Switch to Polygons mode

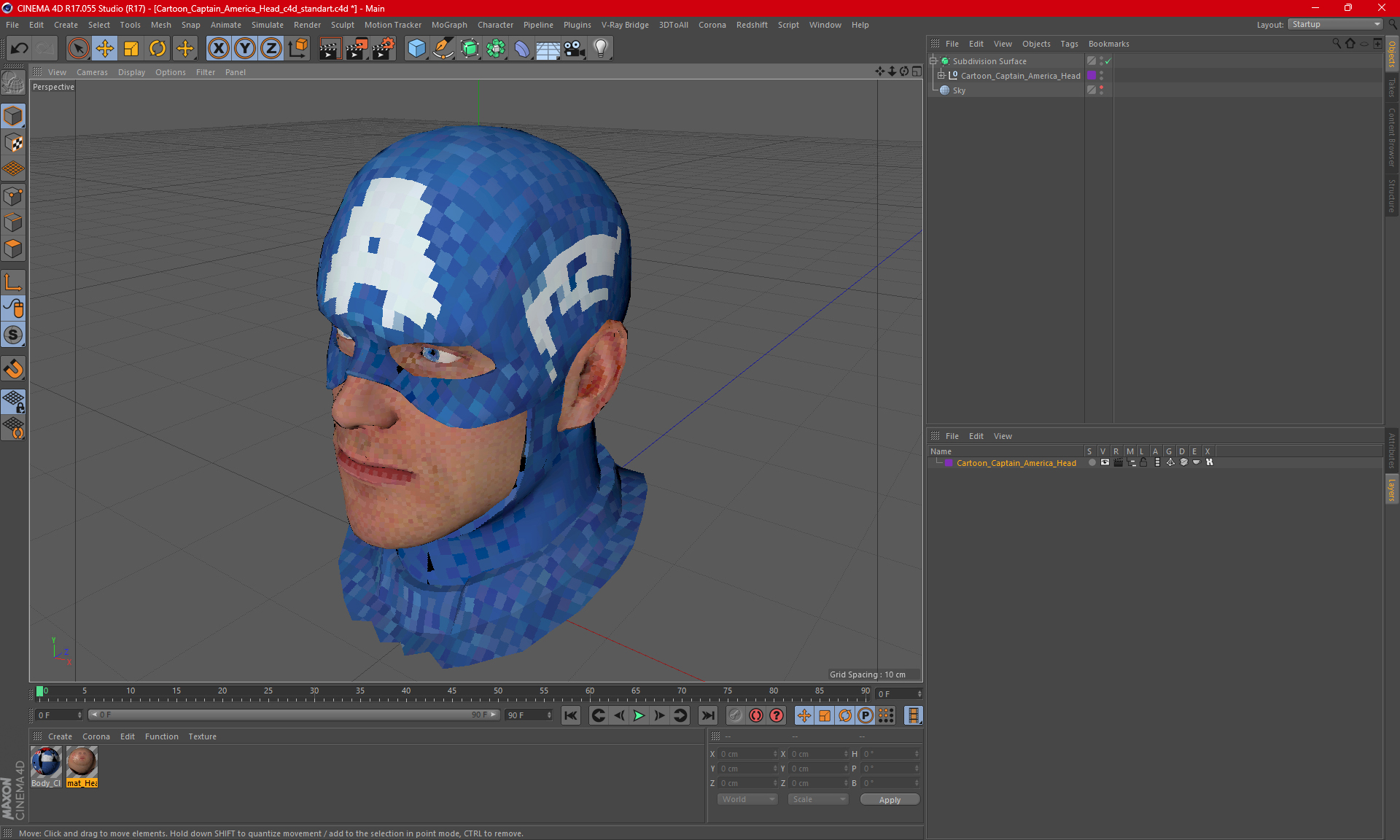13,249
